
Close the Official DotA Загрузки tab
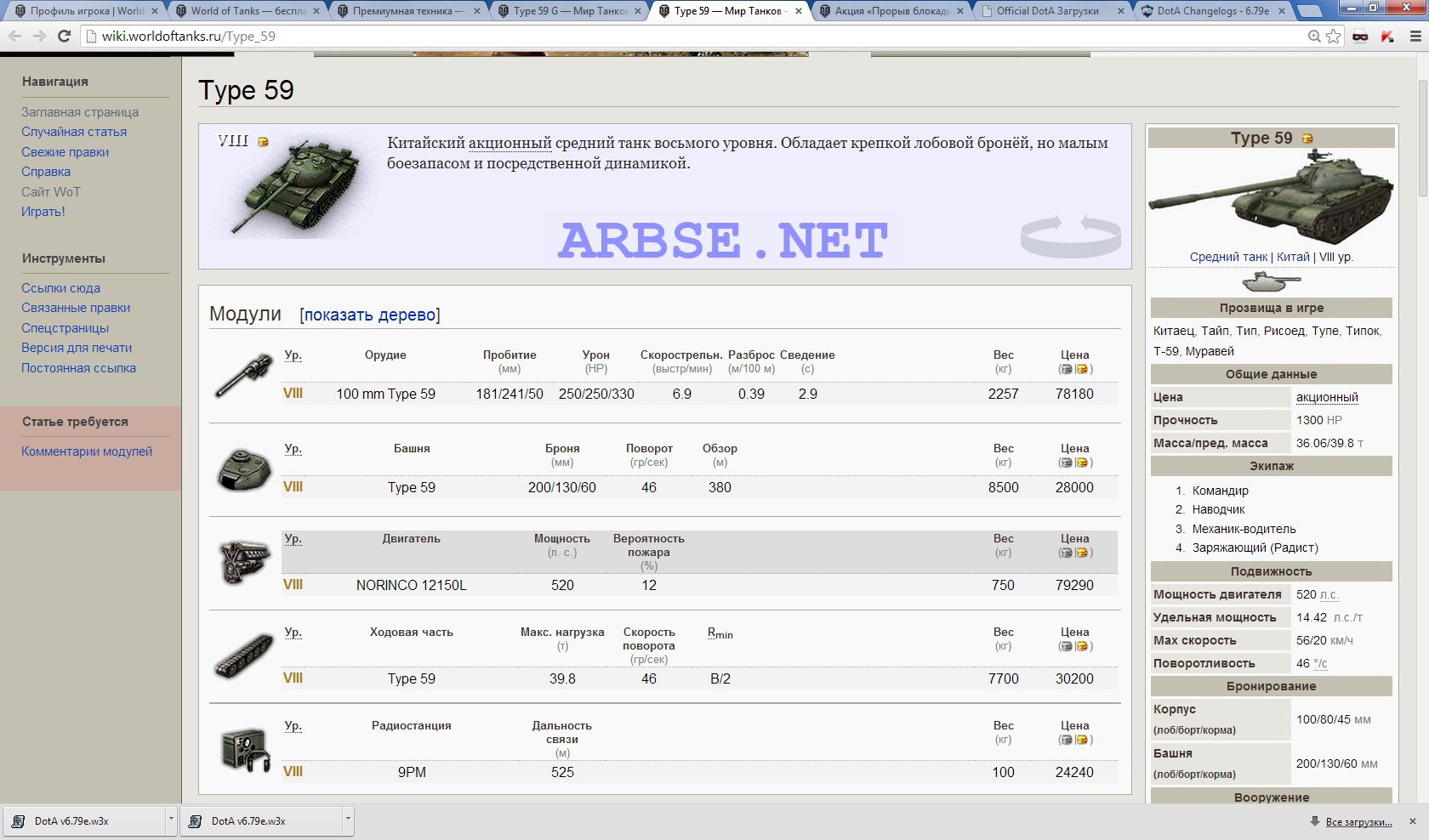click(1121, 11)
